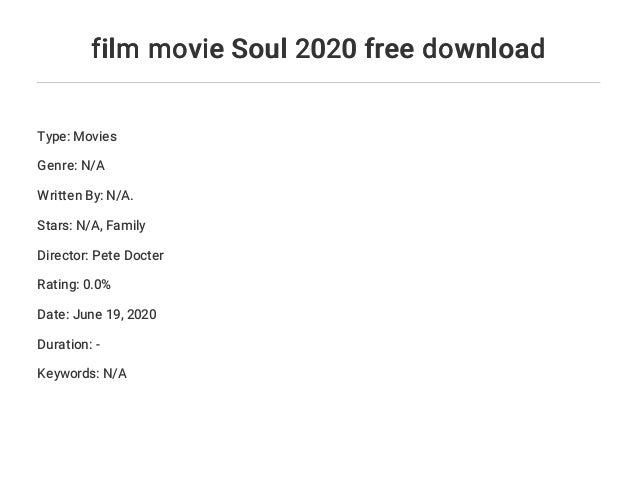The height and width of the screenshot is (479, 638).
Task: Click the word 'Movies' in Type row
Action: click(x=95, y=136)
